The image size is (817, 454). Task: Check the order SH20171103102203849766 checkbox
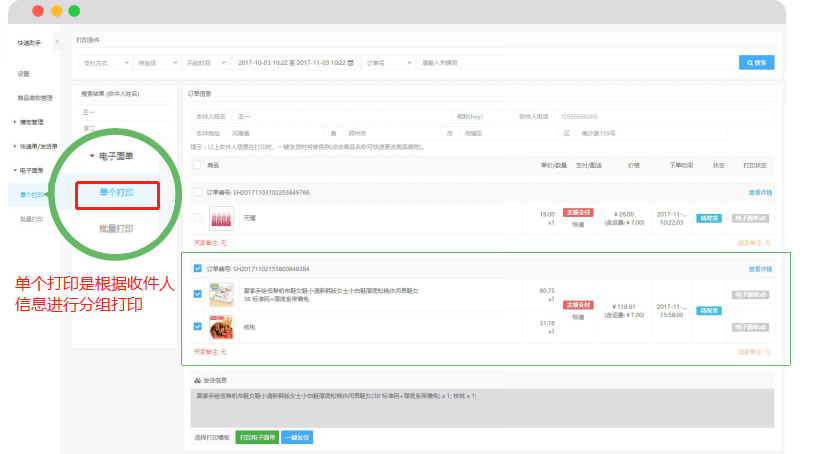198,192
